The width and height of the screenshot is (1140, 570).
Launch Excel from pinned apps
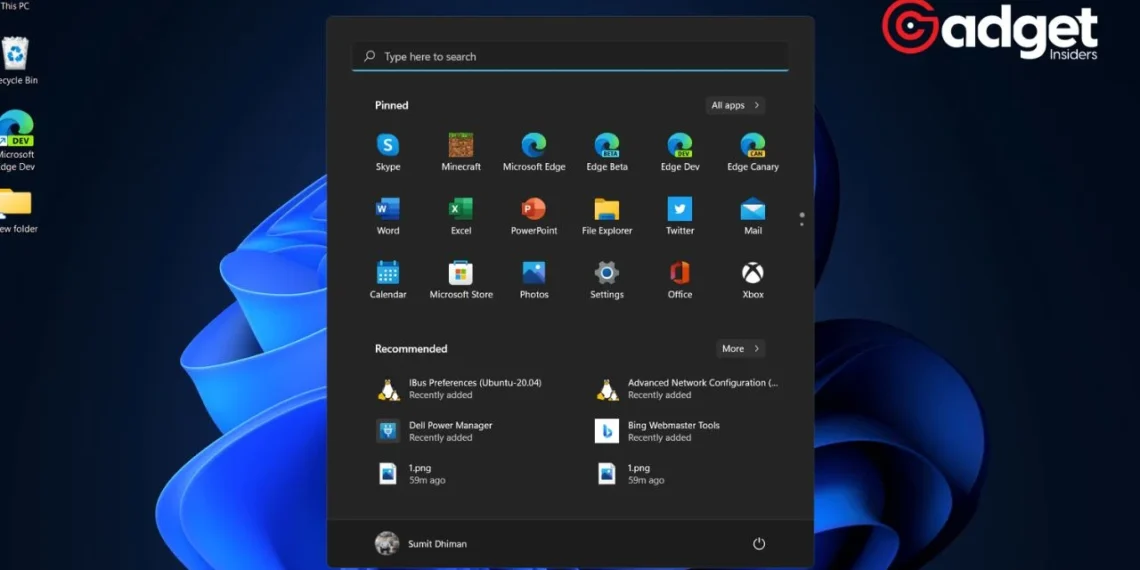461,210
